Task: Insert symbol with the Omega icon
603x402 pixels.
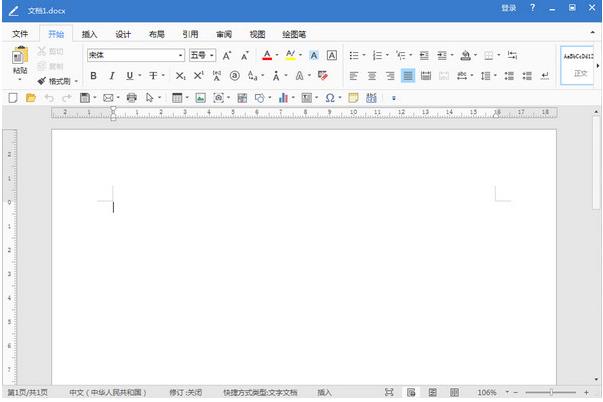Action: 329,98
